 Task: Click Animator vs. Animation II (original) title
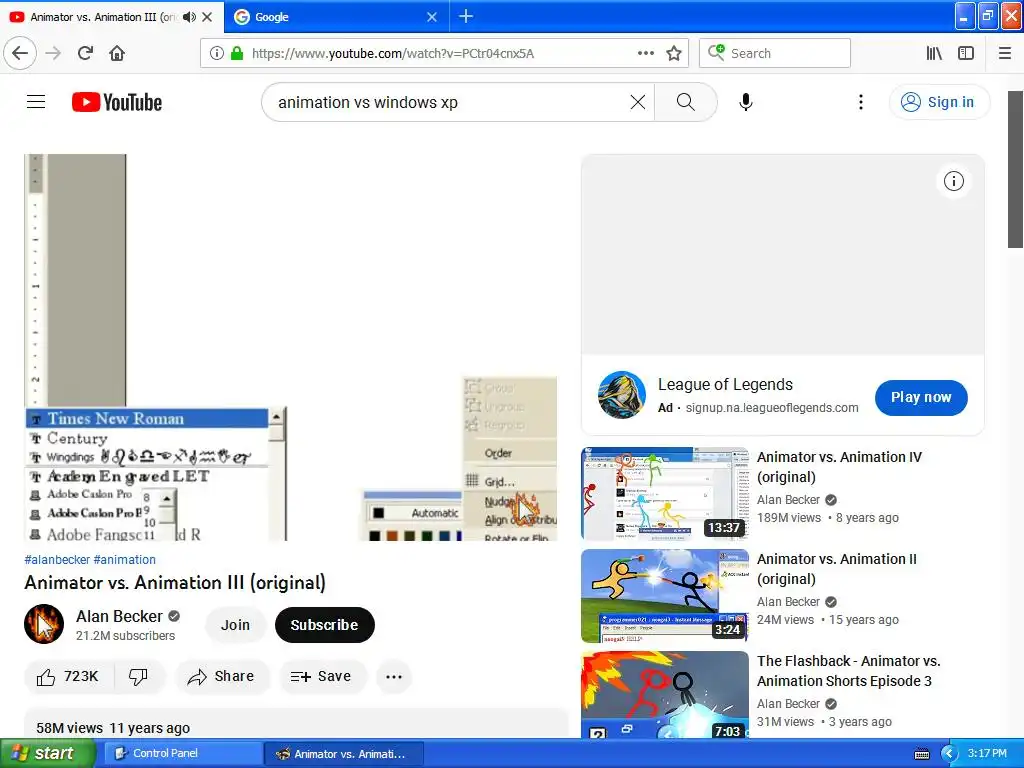click(837, 569)
